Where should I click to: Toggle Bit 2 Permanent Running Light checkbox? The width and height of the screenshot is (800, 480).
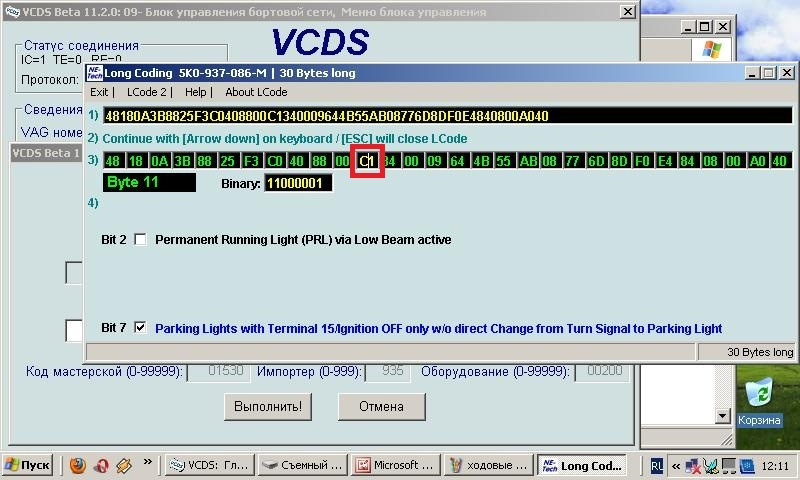click(140, 239)
